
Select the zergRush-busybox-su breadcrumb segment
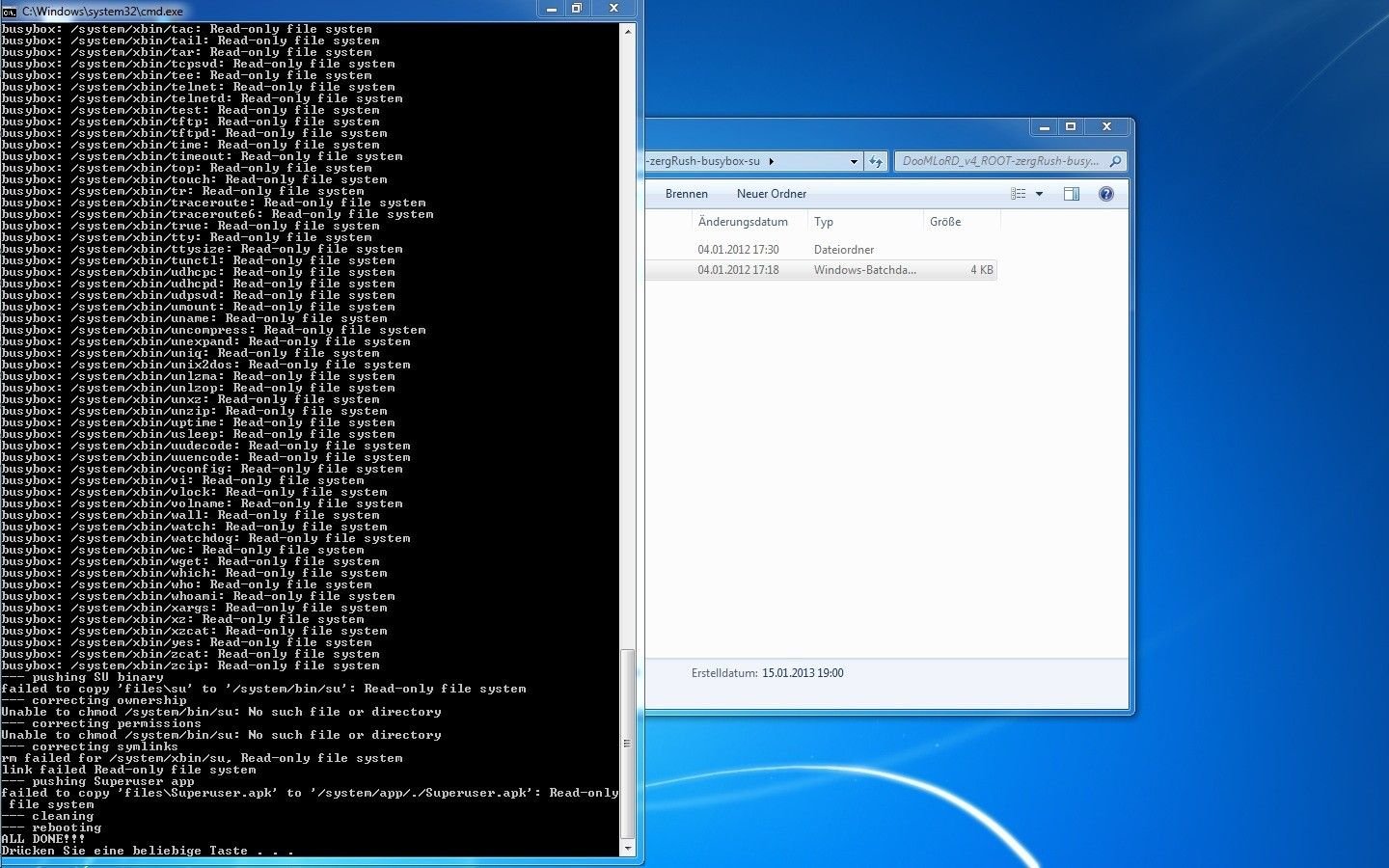coord(704,162)
